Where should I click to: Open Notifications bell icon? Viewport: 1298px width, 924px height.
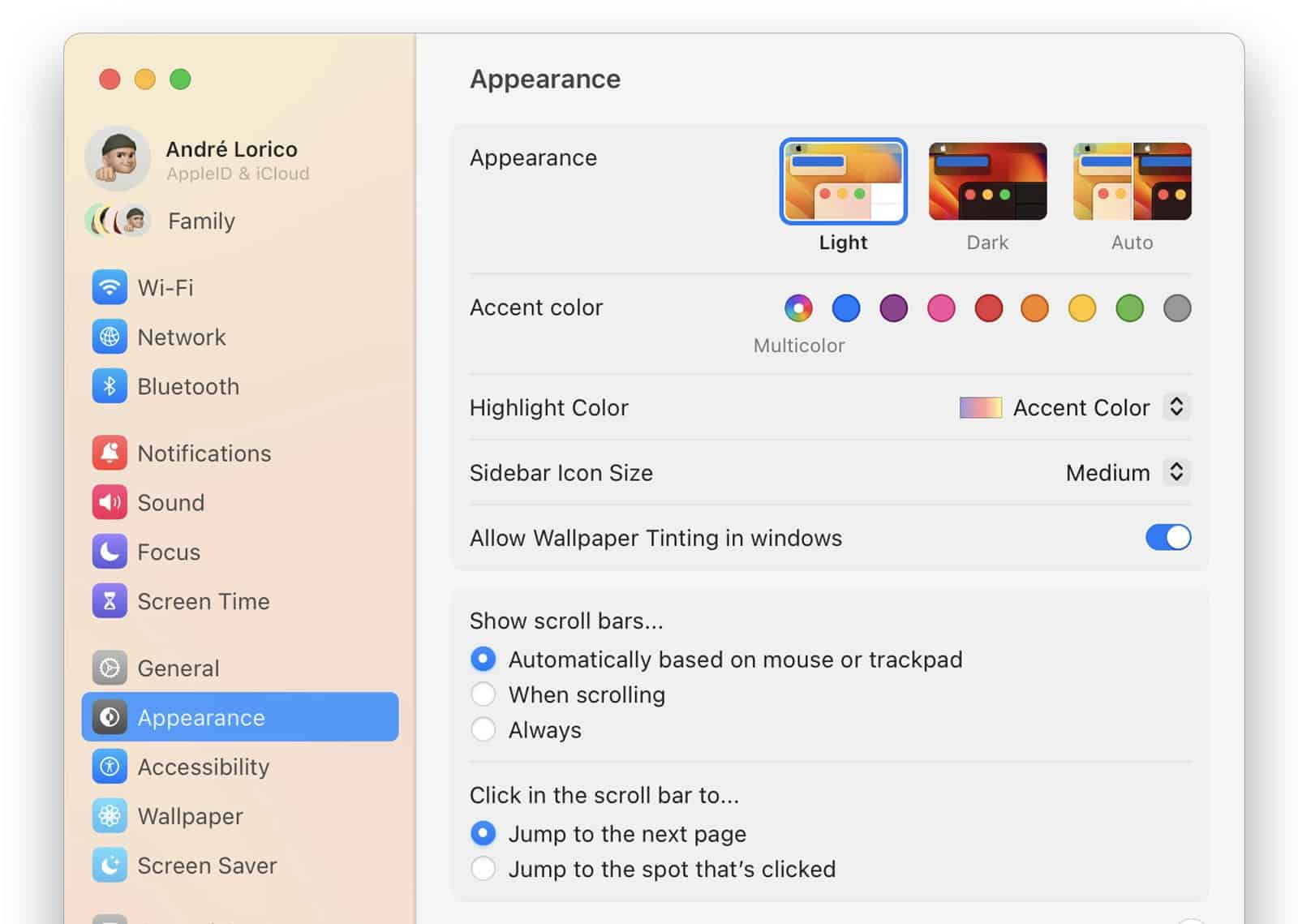coord(109,453)
